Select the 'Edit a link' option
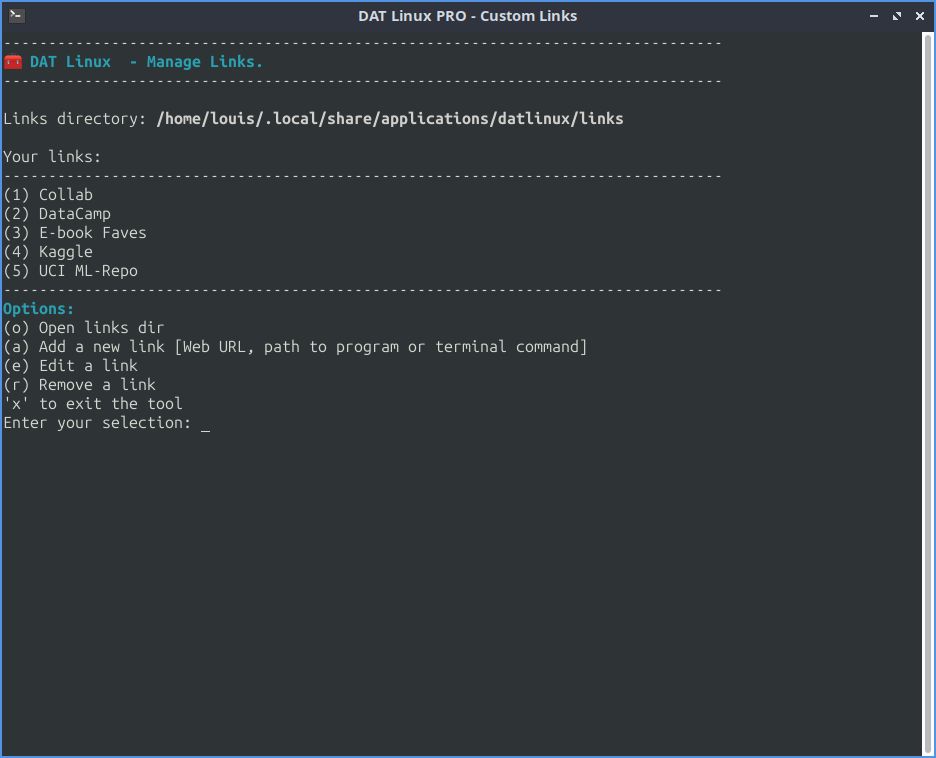The image size is (936, 758). click(70, 365)
